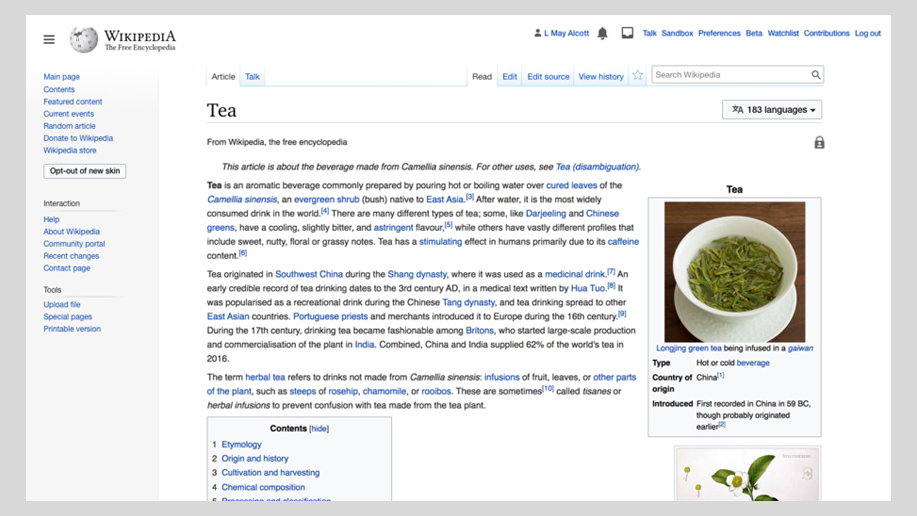Follow the caffeine link
The width and height of the screenshot is (917, 516).
pos(623,242)
